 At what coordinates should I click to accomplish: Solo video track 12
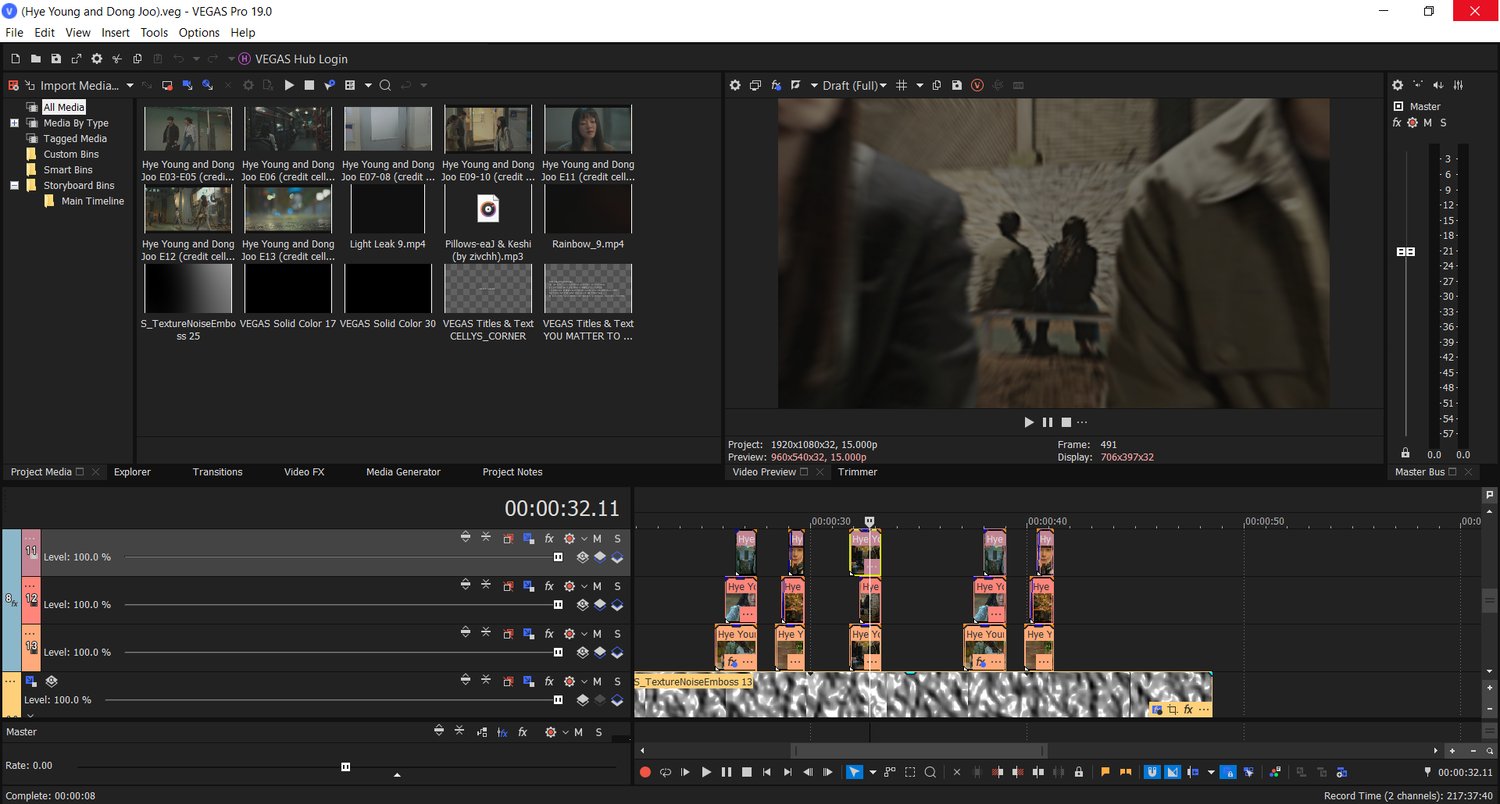(x=617, y=586)
